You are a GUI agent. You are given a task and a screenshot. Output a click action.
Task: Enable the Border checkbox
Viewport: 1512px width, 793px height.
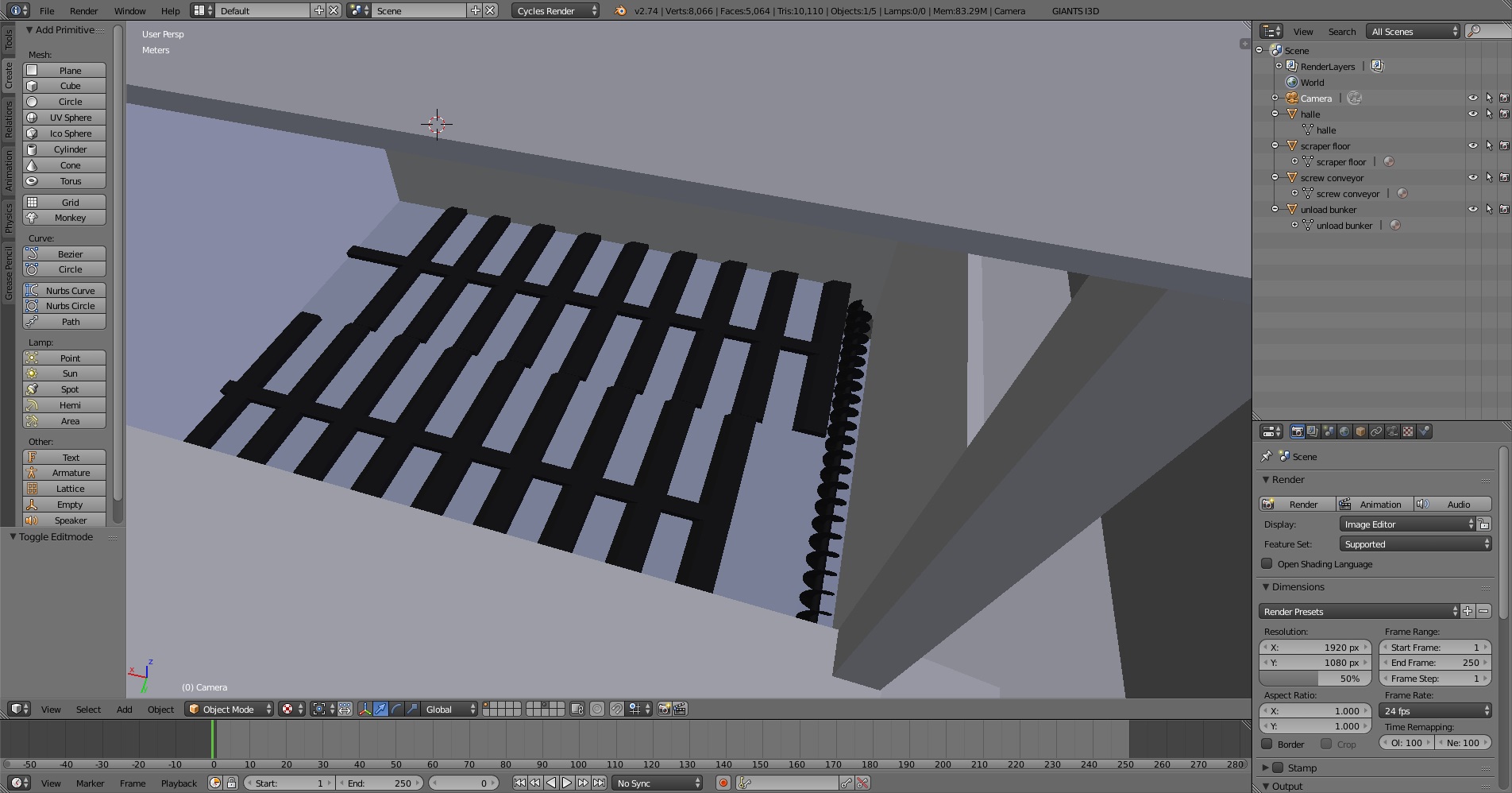[1267, 745]
